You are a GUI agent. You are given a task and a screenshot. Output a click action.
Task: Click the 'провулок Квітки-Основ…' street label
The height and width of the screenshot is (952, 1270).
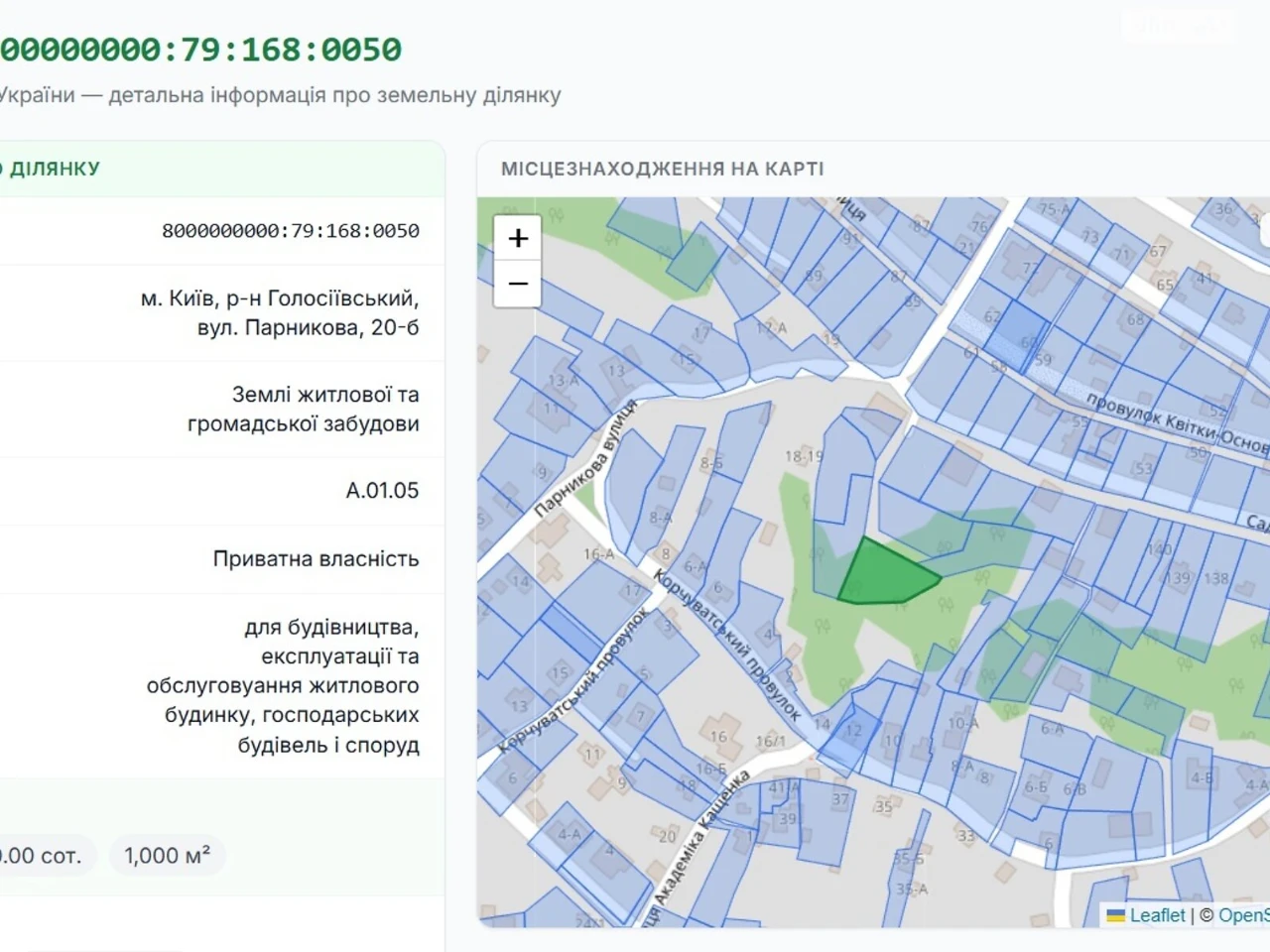pyautogui.click(x=1178, y=422)
